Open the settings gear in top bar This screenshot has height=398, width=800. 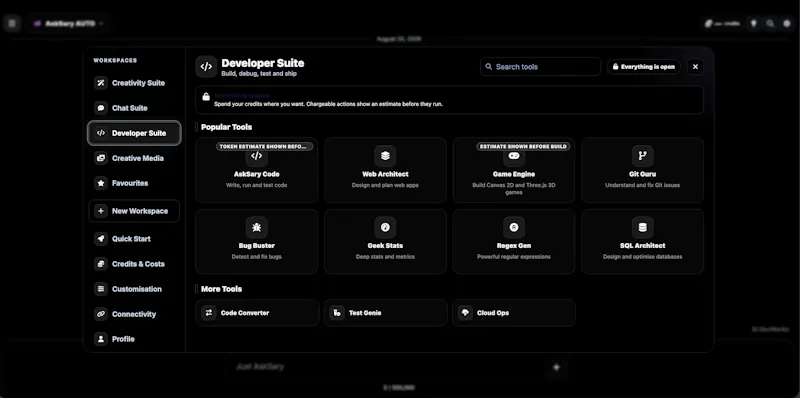pyautogui.click(x=786, y=23)
